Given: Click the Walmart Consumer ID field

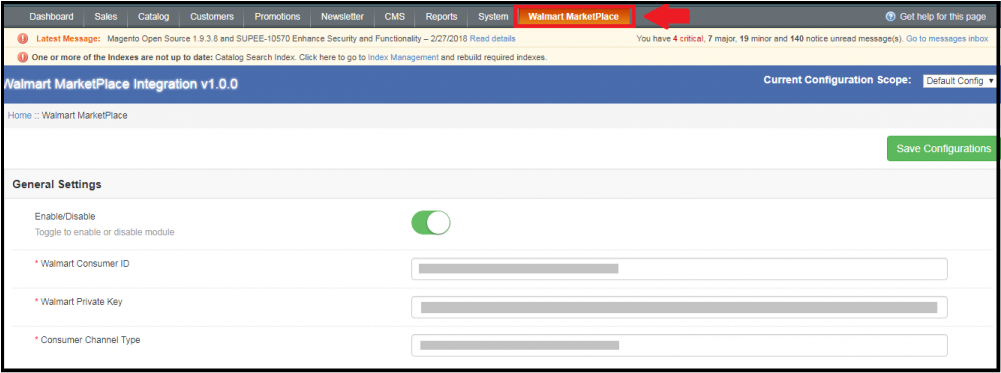Looking at the screenshot, I should [679, 269].
